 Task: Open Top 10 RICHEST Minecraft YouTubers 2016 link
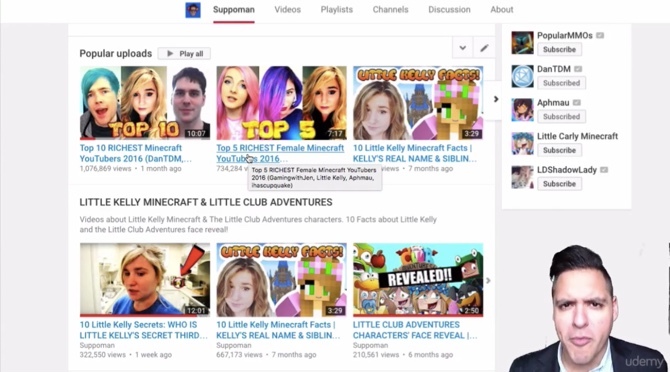click(x=136, y=153)
